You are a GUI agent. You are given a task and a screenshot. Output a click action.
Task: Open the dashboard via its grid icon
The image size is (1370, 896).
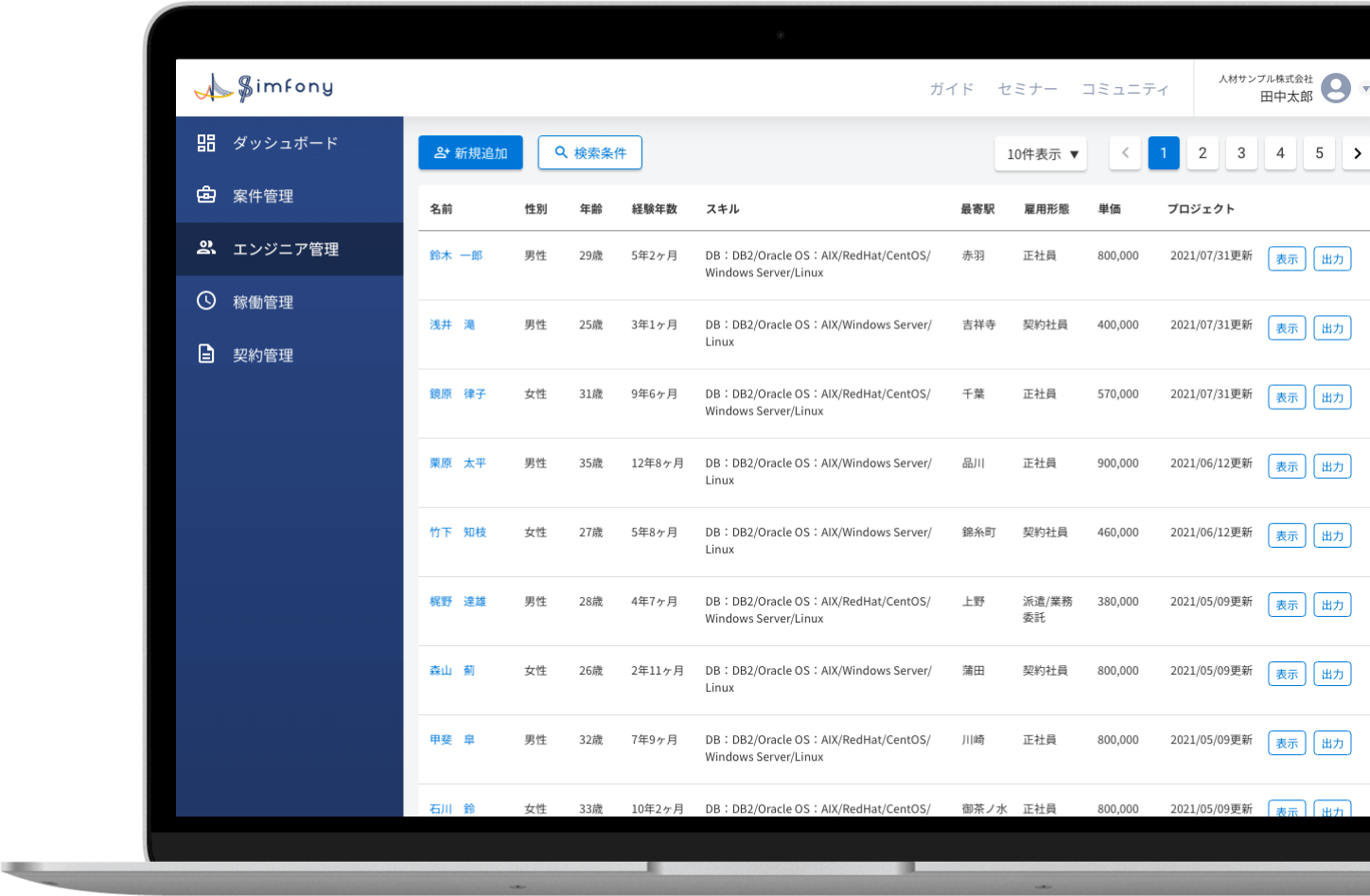pyautogui.click(x=205, y=143)
